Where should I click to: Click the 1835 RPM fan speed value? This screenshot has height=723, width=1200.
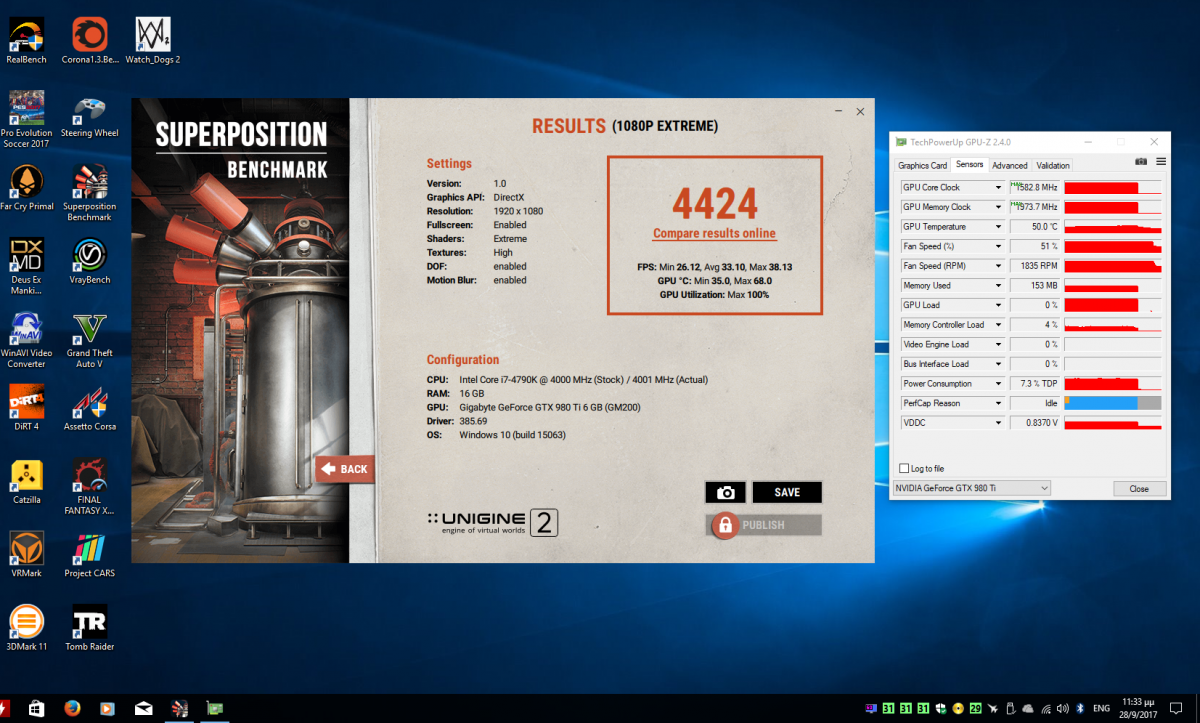click(1034, 266)
